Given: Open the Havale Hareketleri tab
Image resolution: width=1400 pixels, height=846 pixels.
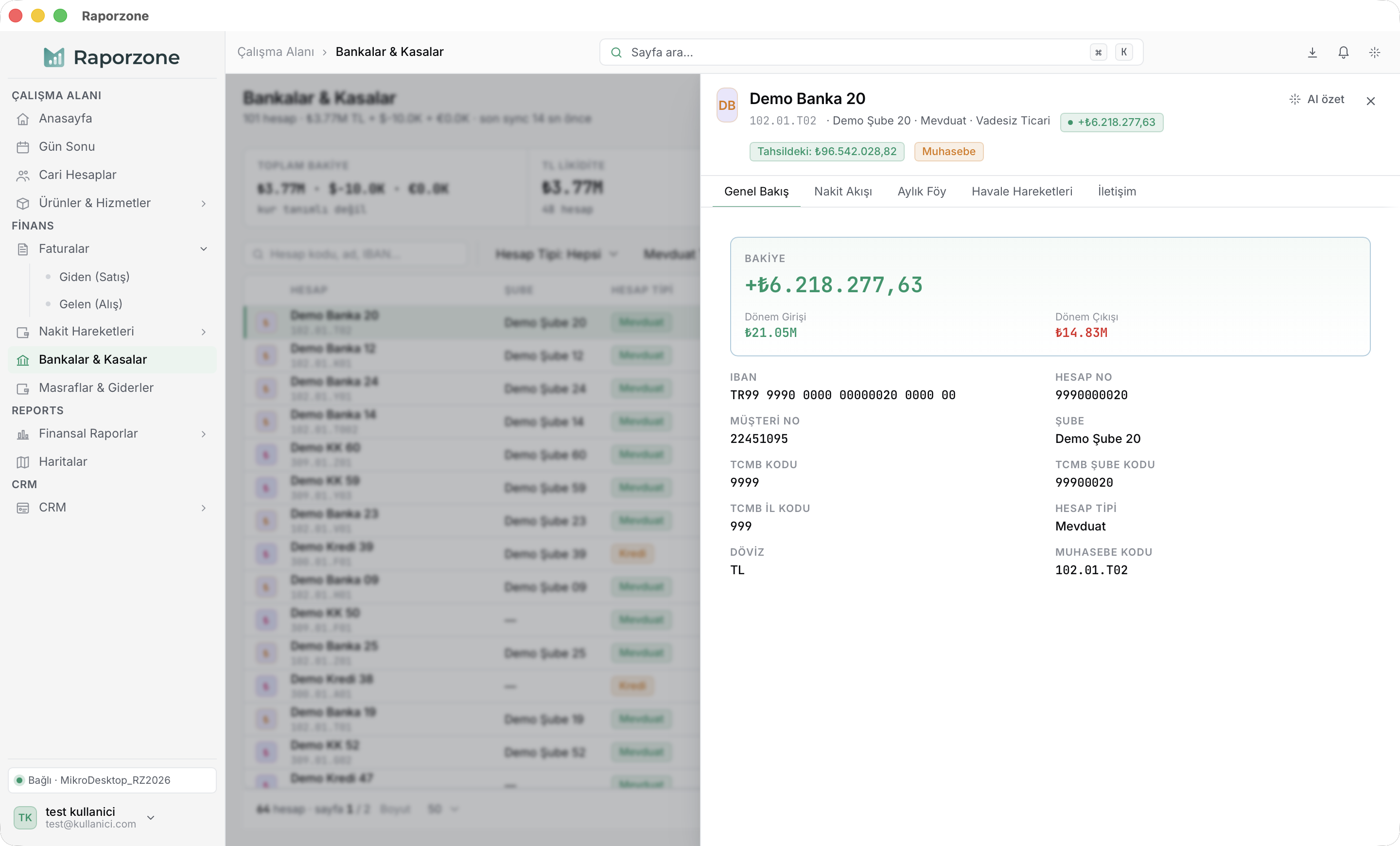Looking at the screenshot, I should [1022, 192].
